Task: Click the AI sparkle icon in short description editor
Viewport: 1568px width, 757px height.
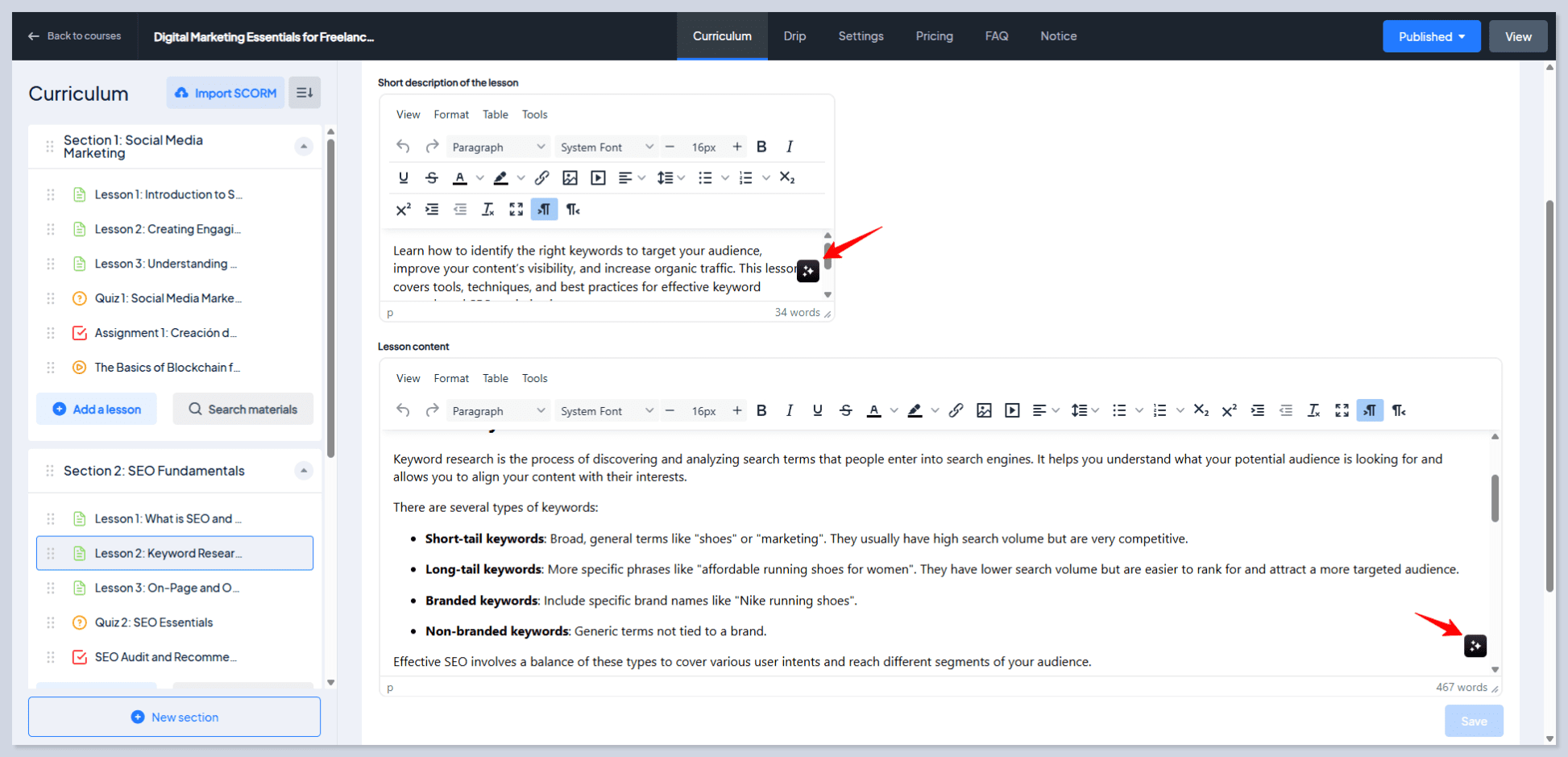Action: coord(807,271)
